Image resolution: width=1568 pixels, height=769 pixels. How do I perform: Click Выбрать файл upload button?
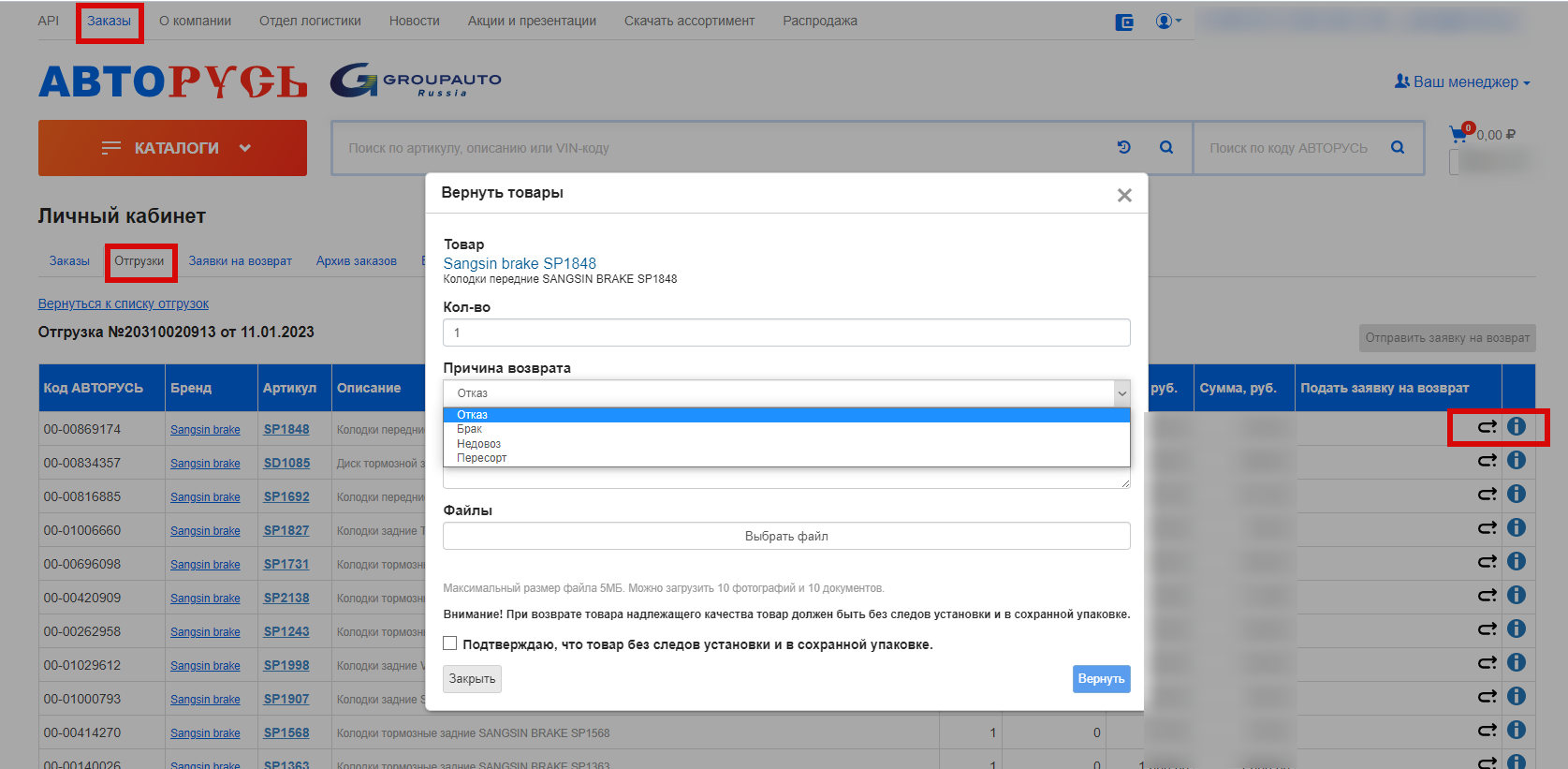786,536
